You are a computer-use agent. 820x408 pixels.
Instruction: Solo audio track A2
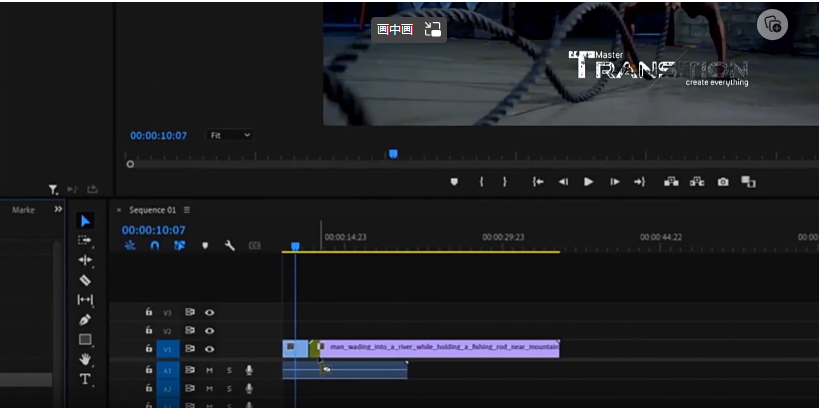click(x=229, y=389)
